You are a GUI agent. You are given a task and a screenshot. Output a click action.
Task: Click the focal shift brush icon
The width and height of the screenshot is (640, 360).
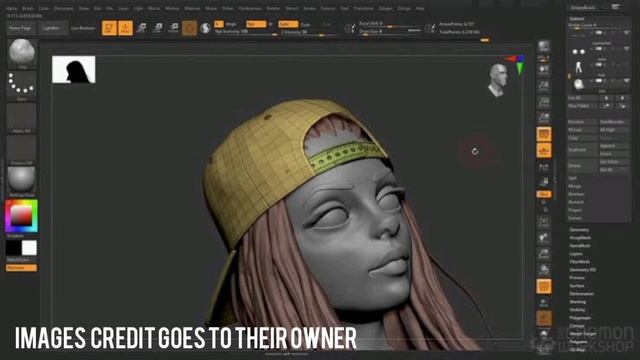point(350,28)
